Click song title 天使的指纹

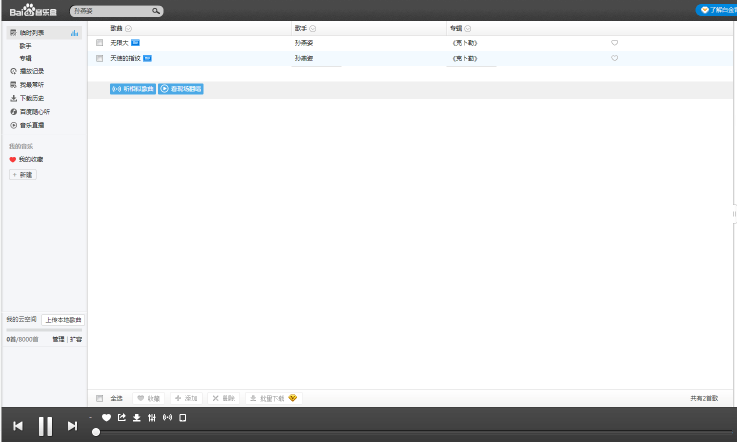click(x=125, y=58)
